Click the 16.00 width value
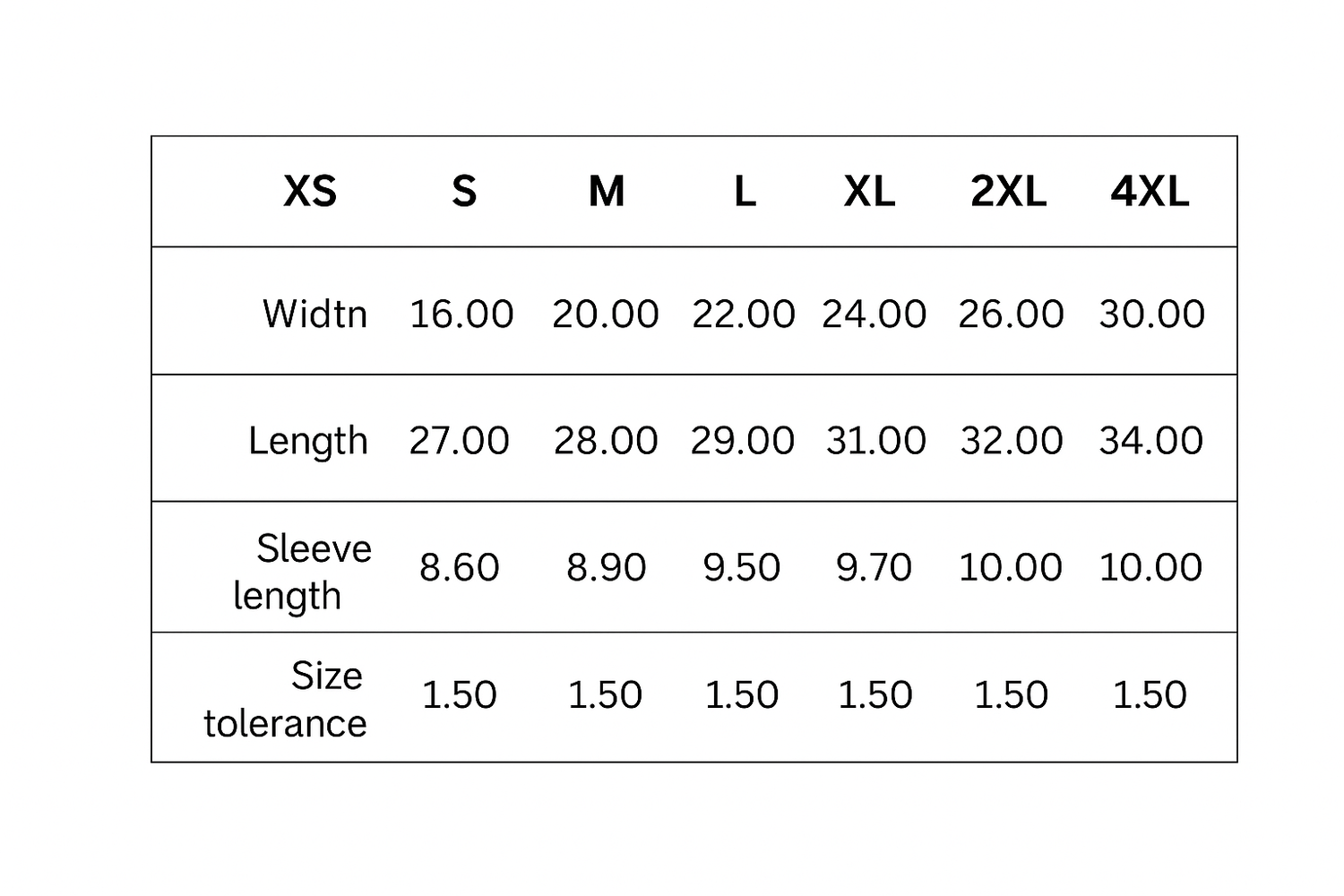This screenshot has width=1344, height=896. (461, 314)
